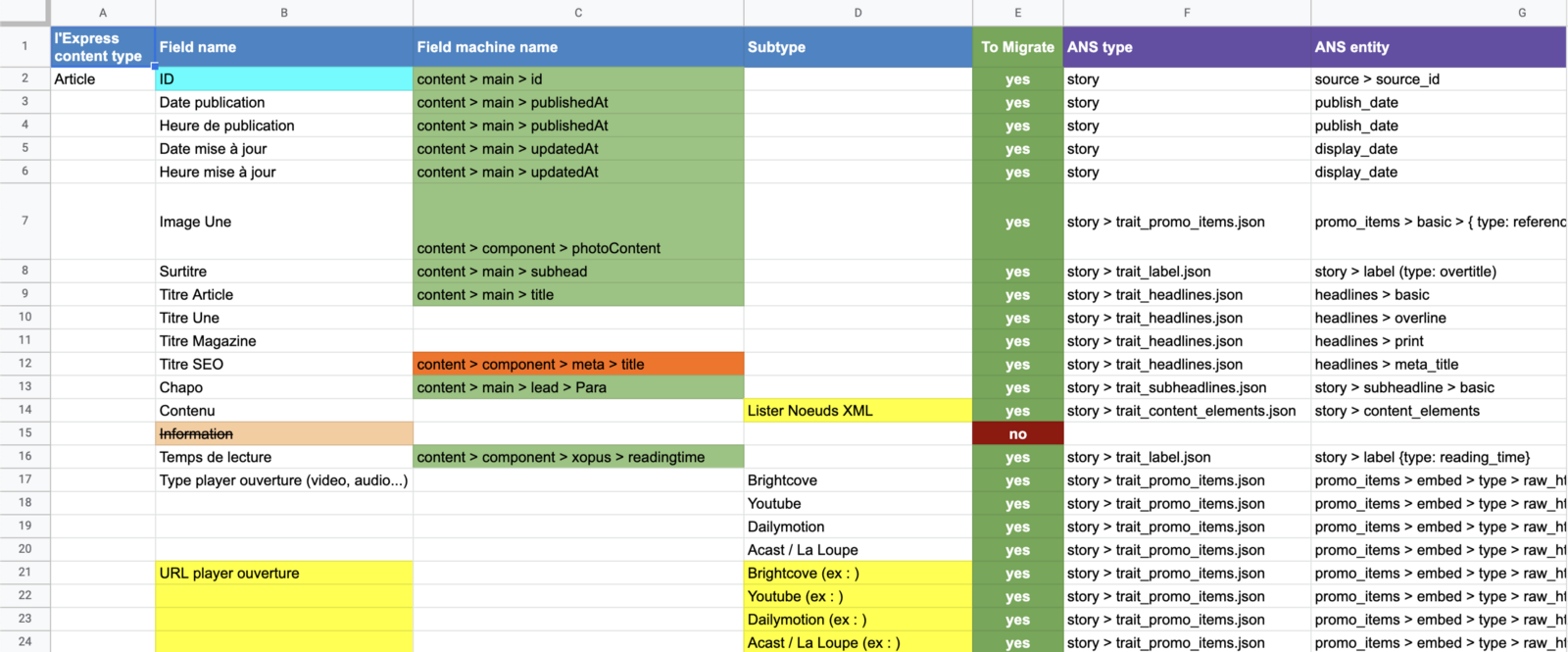1568x652 pixels.
Task: Click the orange 'content > component > meta > title' cell
Action: (x=578, y=364)
